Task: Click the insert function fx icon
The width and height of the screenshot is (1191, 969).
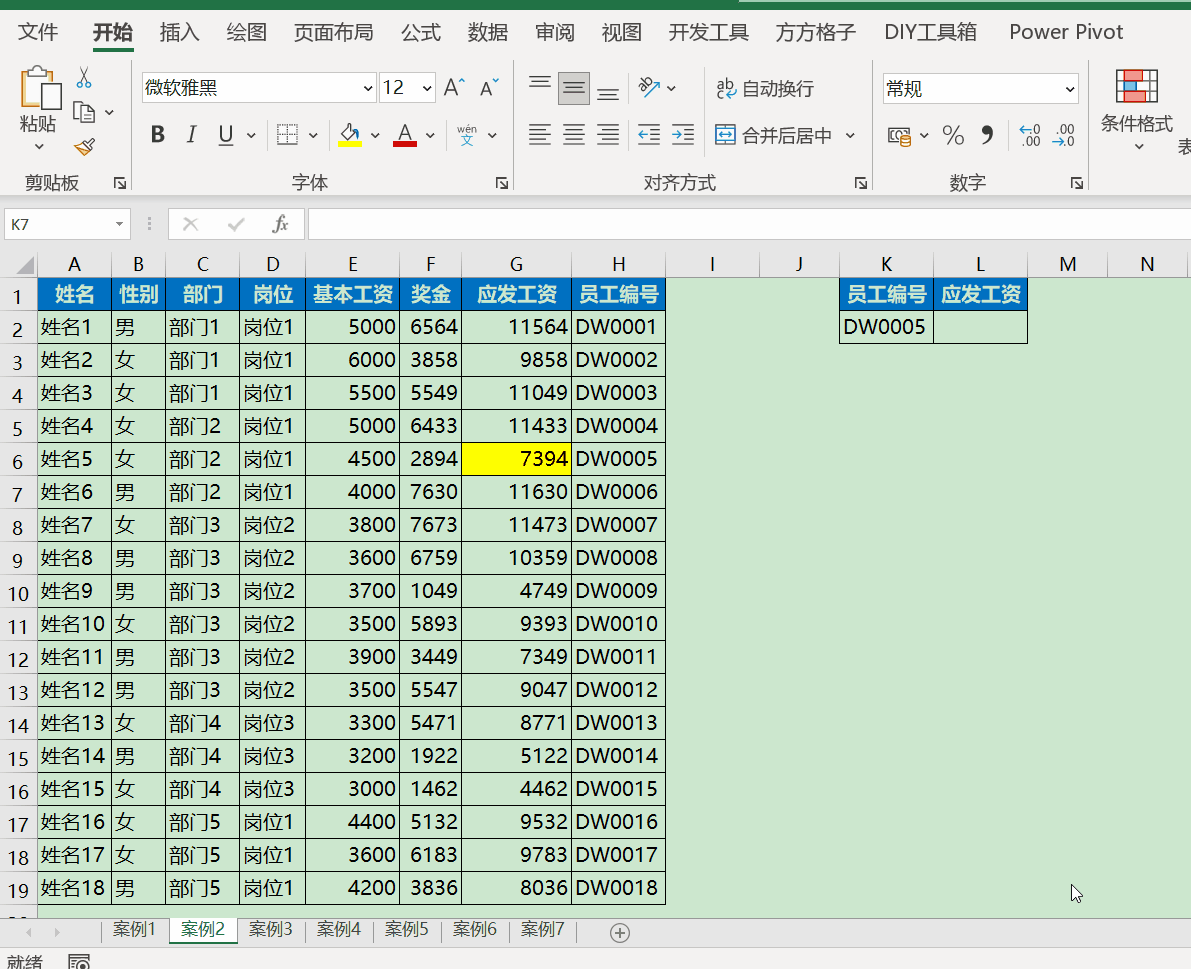Action: 281,224
